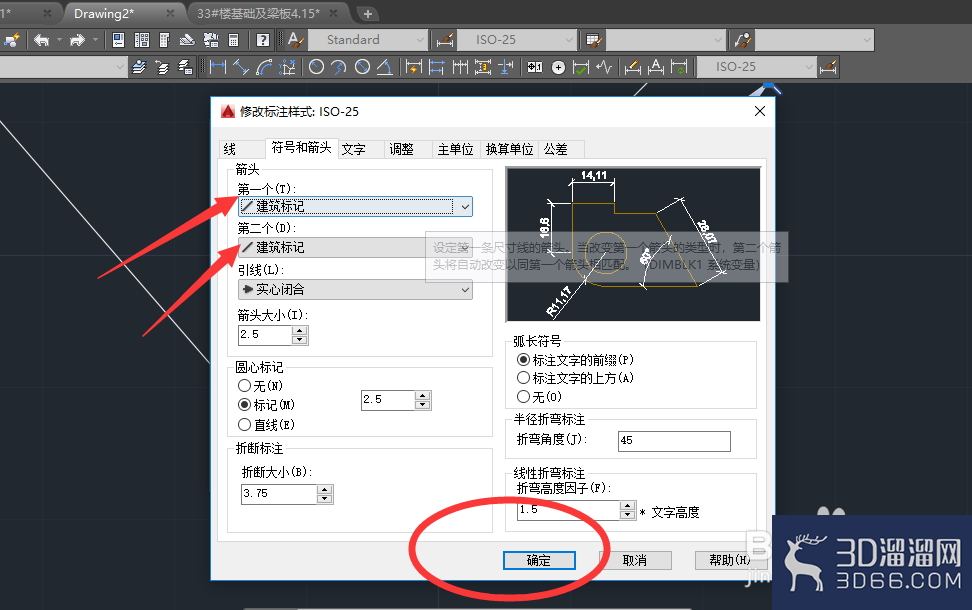Image resolution: width=972 pixels, height=610 pixels.
Task: Click the Dimension Update tool
Action: pos(679,67)
